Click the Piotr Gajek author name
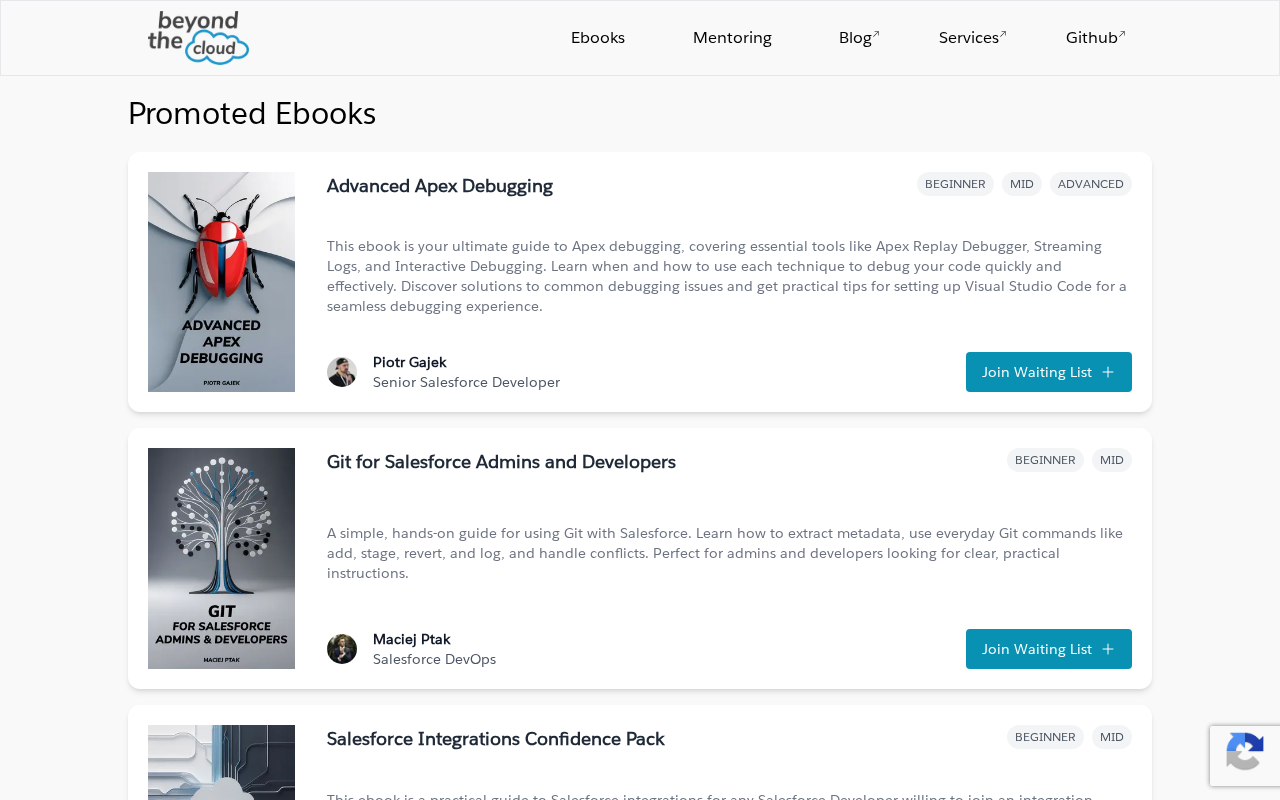This screenshot has height=800, width=1280. coord(410,362)
